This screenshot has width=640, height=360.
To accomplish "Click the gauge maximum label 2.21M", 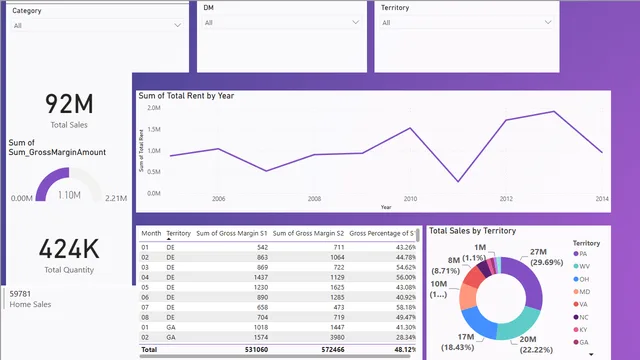I will (116, 198).
